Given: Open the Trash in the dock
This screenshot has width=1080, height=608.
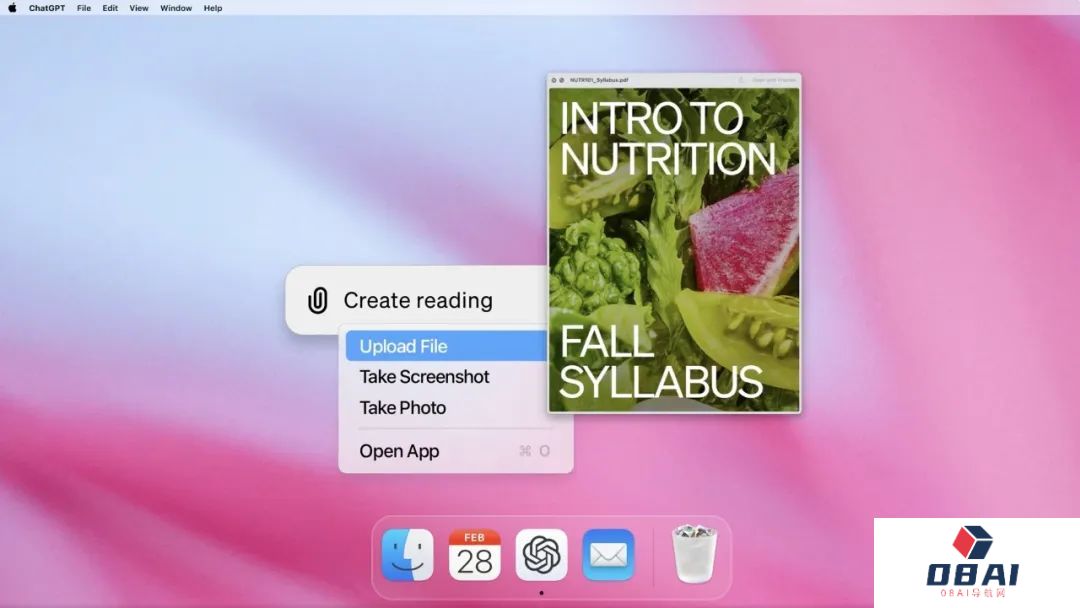Looking at the screenshot, I should point(694,555).
